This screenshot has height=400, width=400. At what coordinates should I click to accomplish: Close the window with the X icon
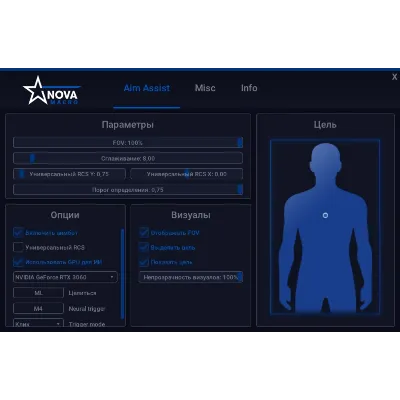coord(395,77)
